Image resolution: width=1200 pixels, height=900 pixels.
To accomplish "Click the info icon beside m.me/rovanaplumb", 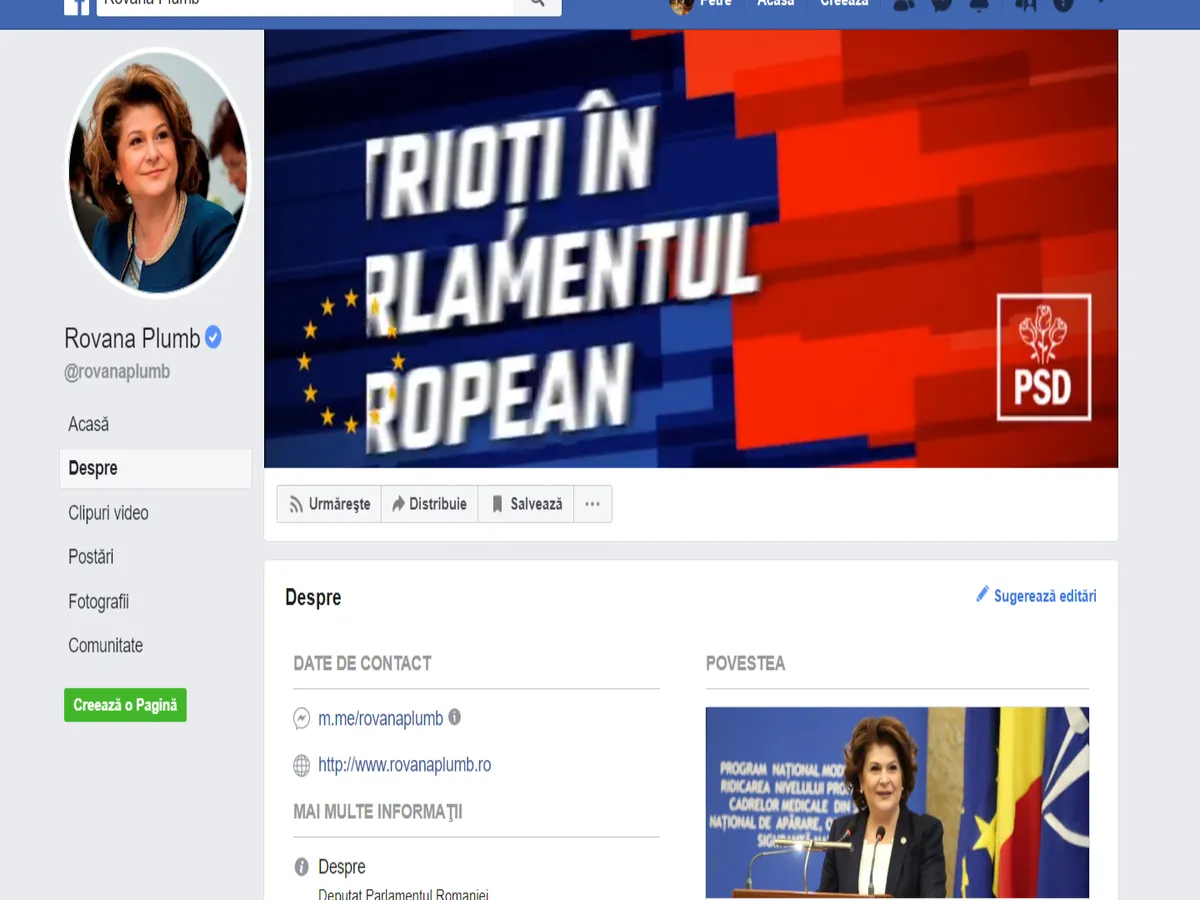I will pyautogui.click(x=454, y=717).
